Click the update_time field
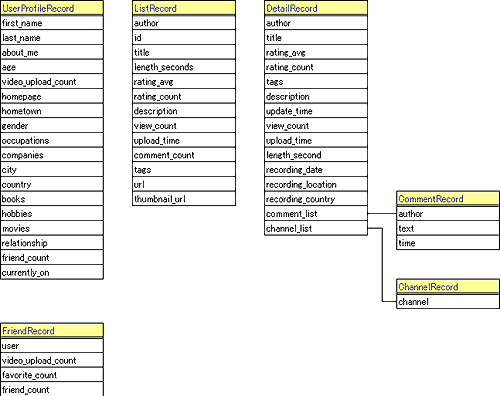 pyautogui.click(x=316, y=111)
